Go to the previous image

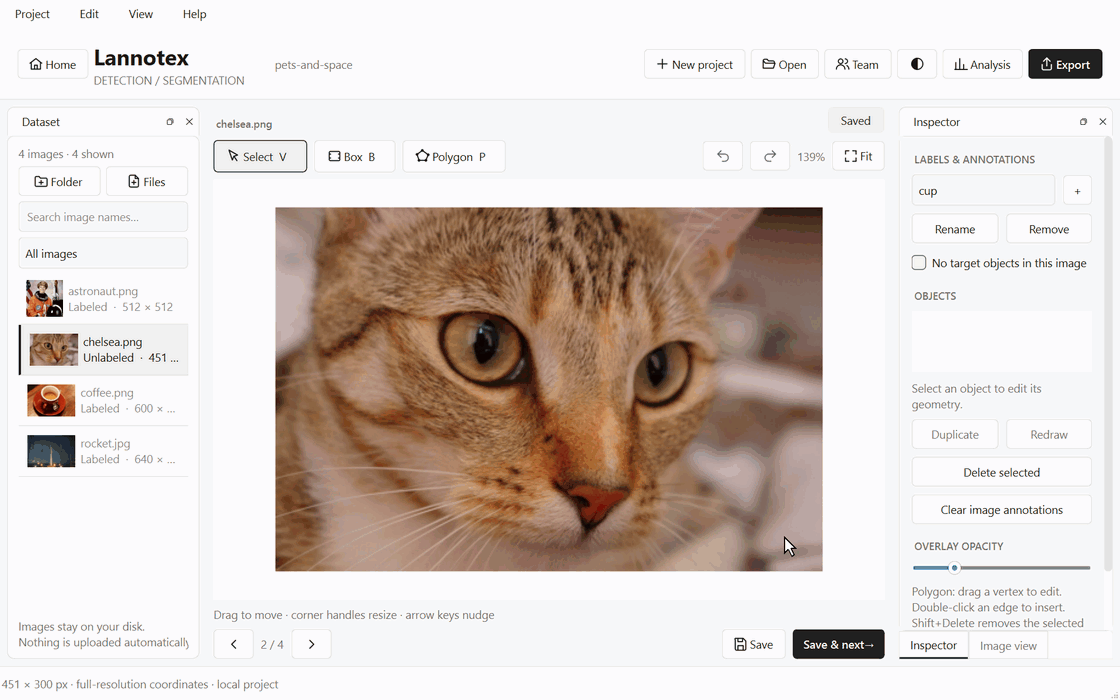click(234, 644)
